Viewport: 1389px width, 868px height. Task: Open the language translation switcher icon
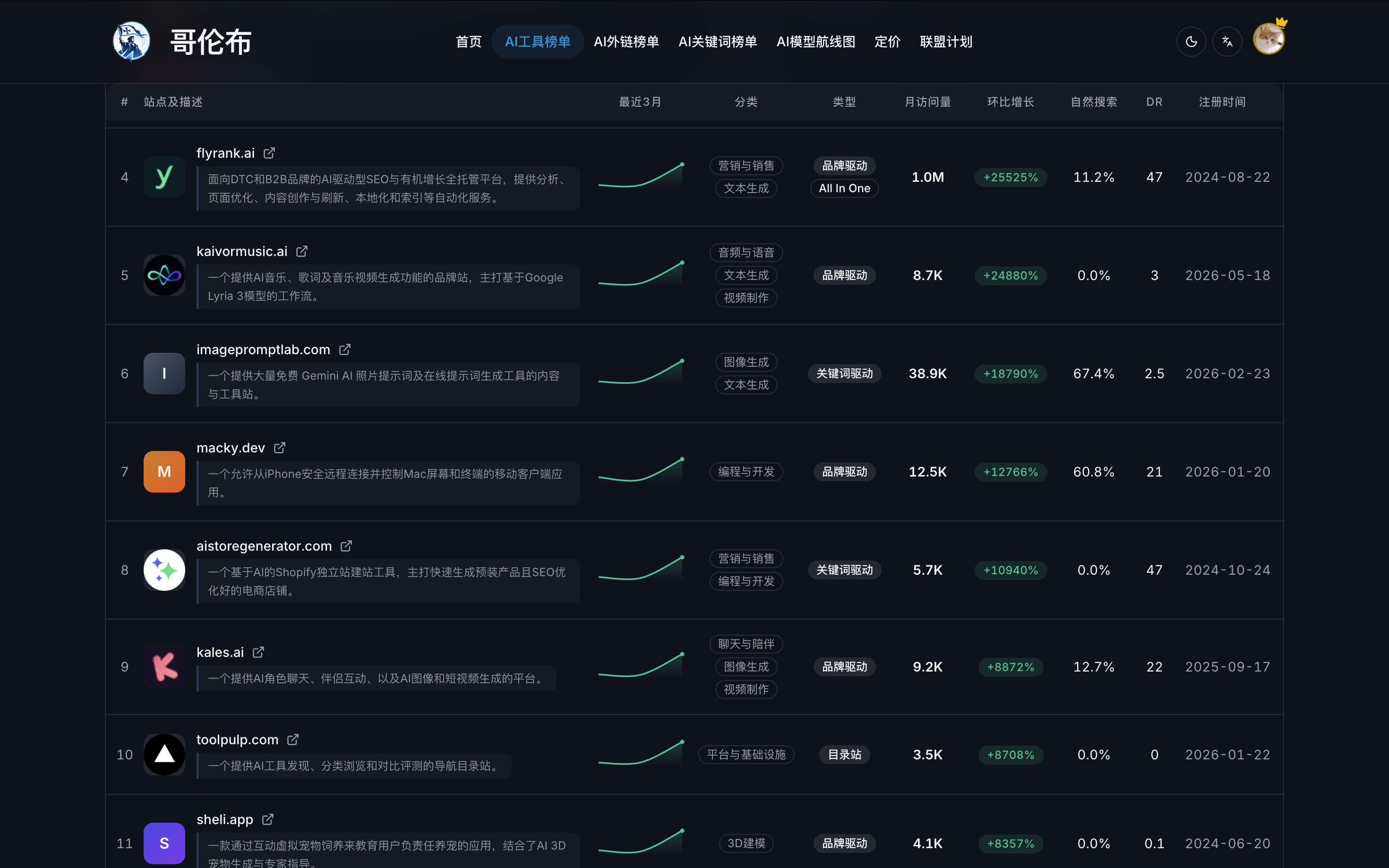tap(1227, 42)
